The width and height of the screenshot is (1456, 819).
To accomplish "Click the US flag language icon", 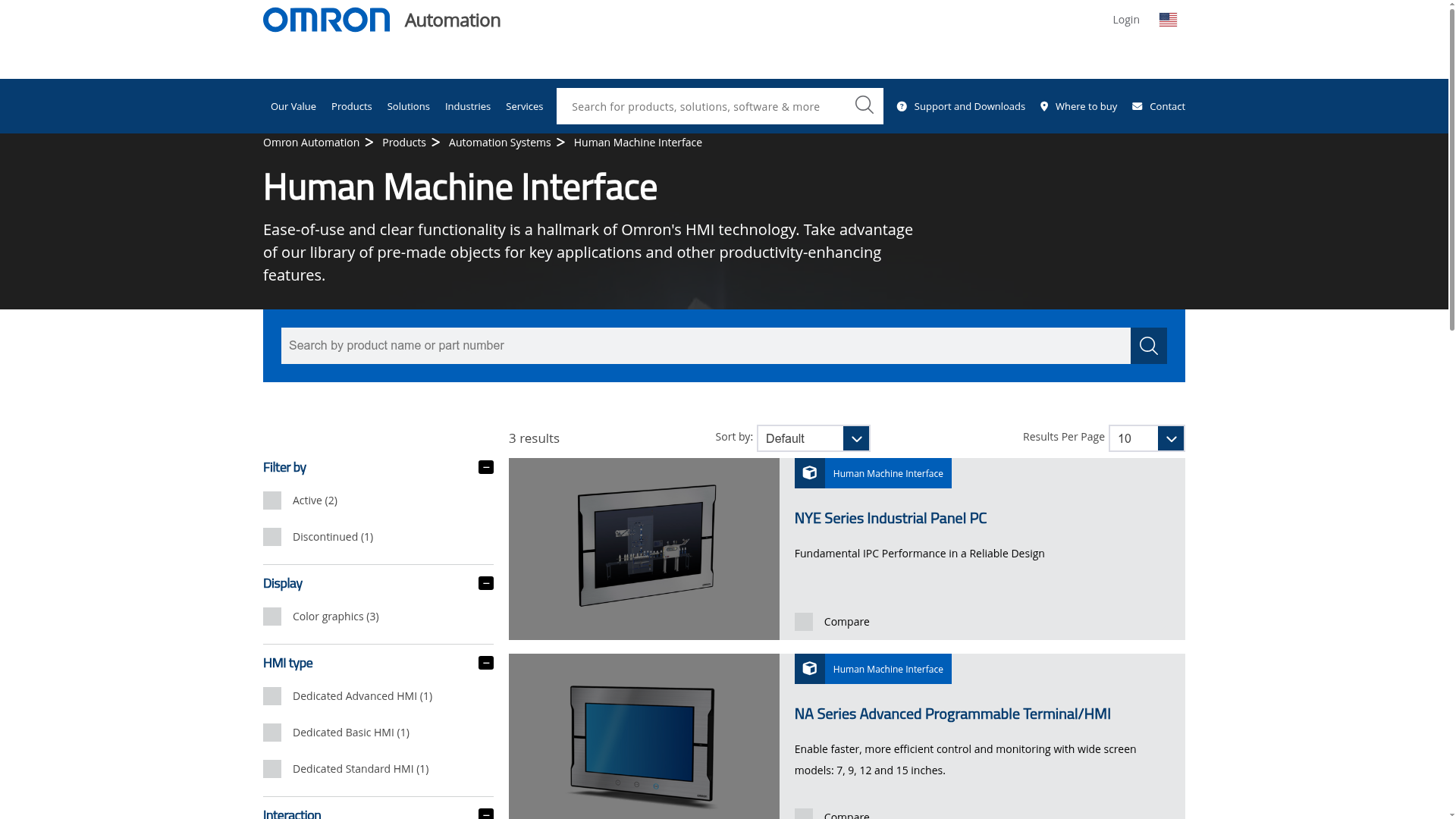I will click(1168, 20).
